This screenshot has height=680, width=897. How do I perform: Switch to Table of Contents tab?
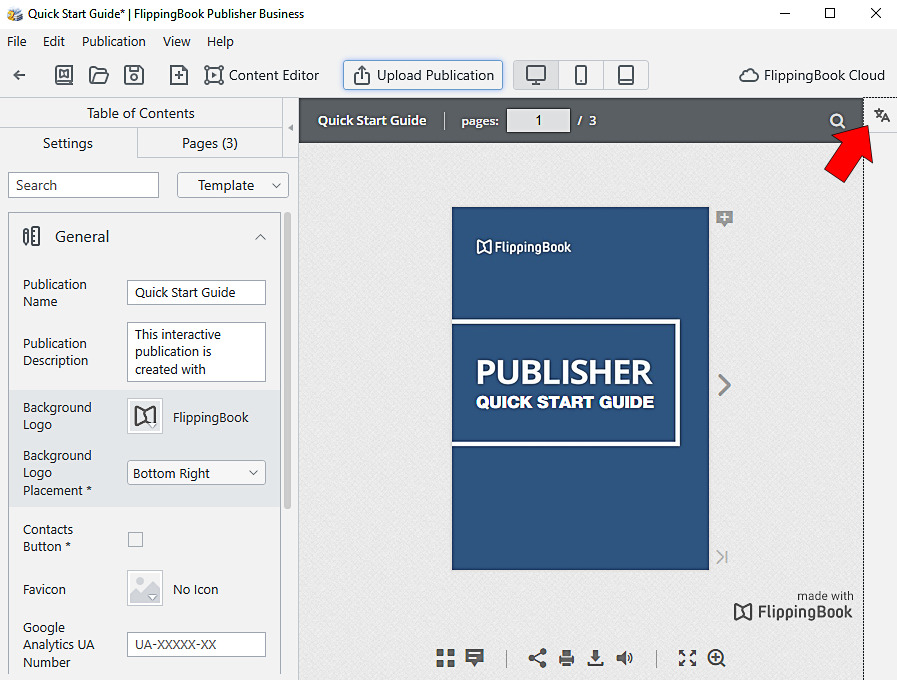point(141,113)
